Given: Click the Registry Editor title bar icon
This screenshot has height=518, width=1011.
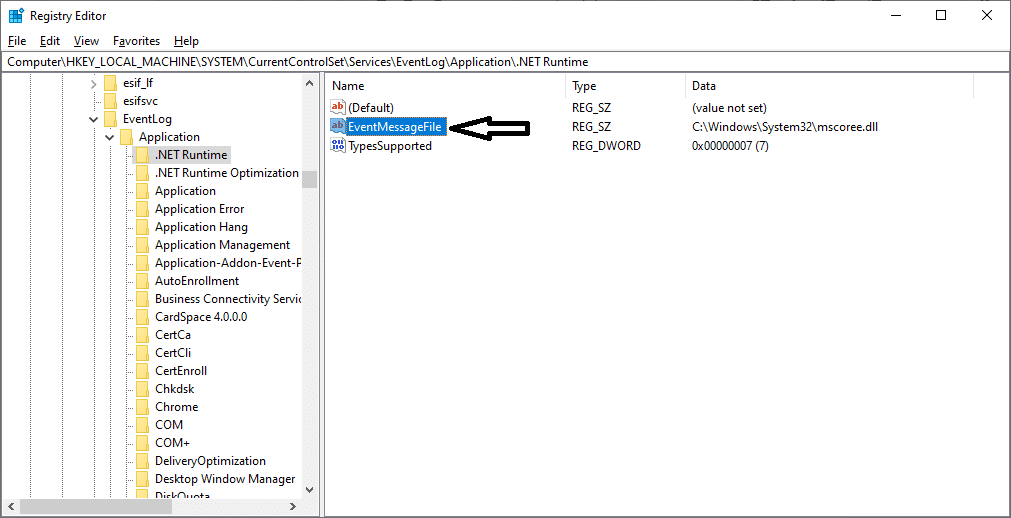Looking at the screenshot, I should 16,15.
